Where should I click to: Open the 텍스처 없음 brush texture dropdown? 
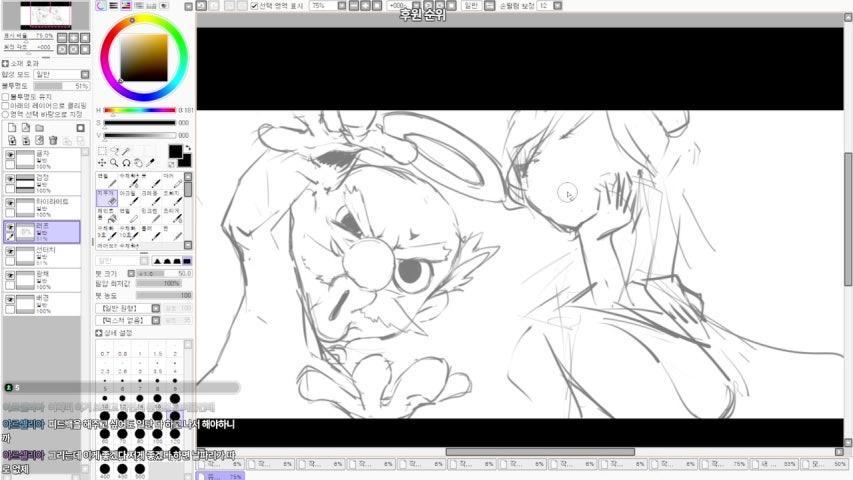[156, 321]
